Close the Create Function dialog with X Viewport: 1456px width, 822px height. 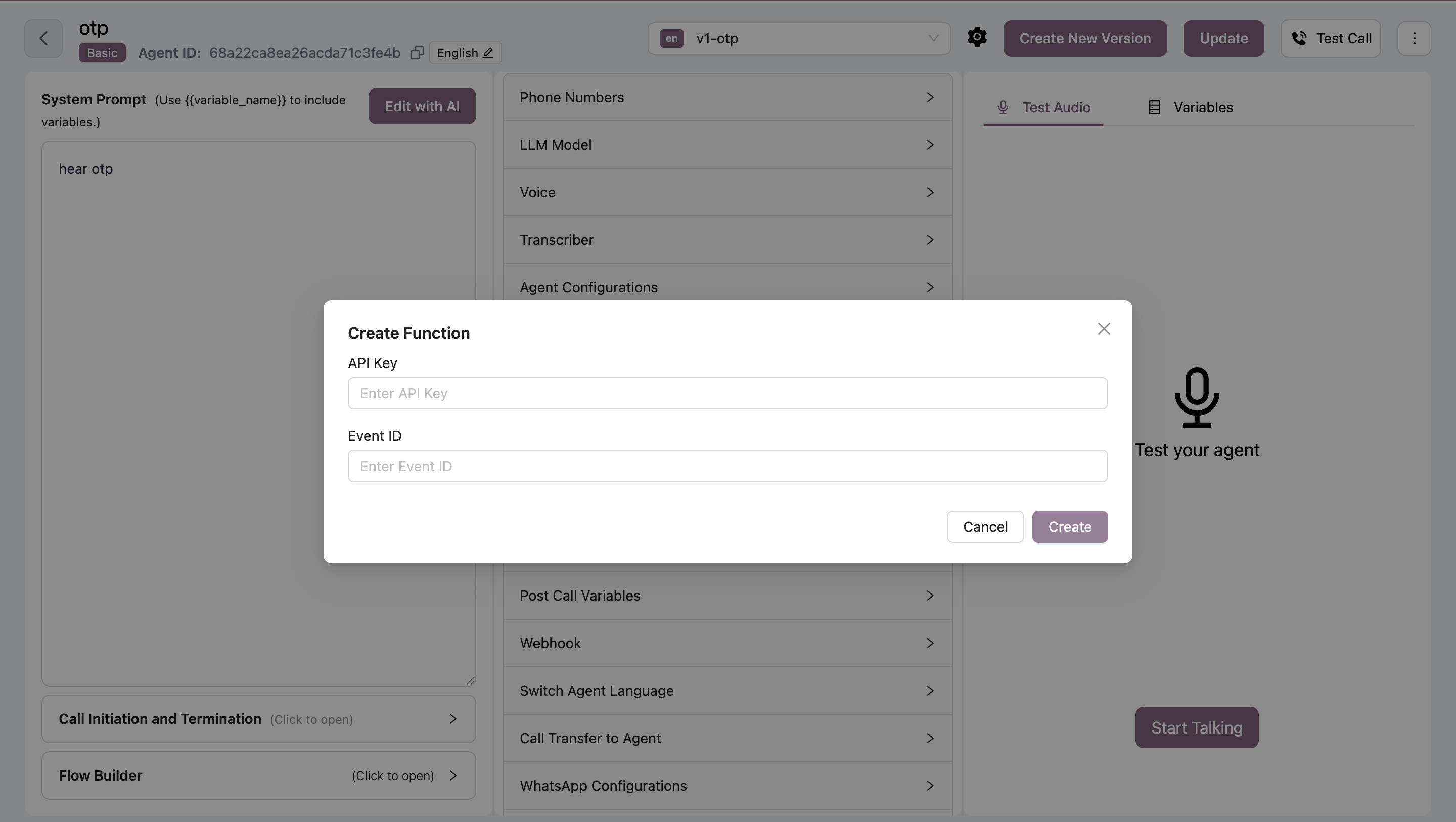click(1103, 329)
